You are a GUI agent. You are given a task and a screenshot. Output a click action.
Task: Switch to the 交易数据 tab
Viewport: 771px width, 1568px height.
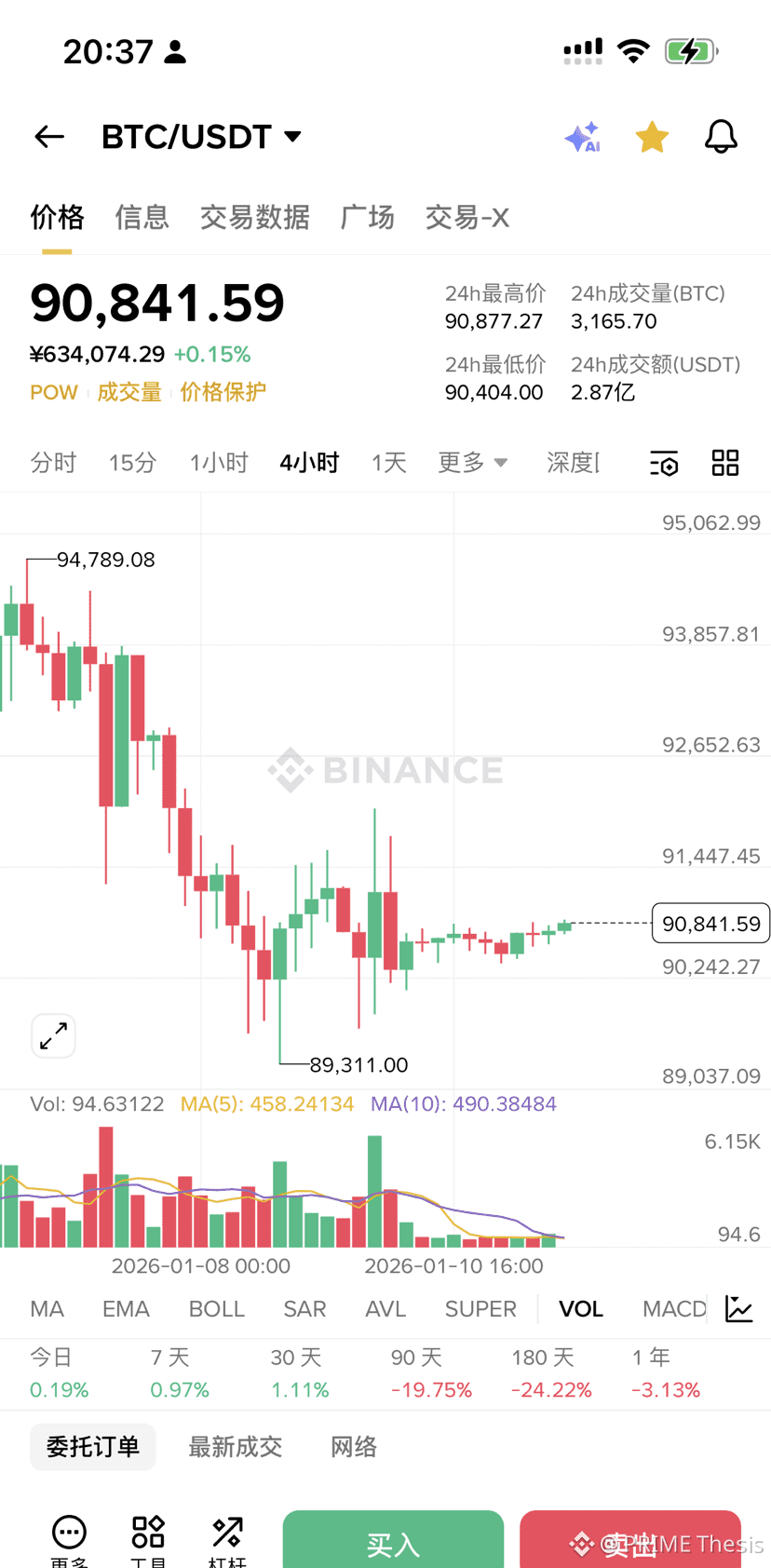point(254,217)
